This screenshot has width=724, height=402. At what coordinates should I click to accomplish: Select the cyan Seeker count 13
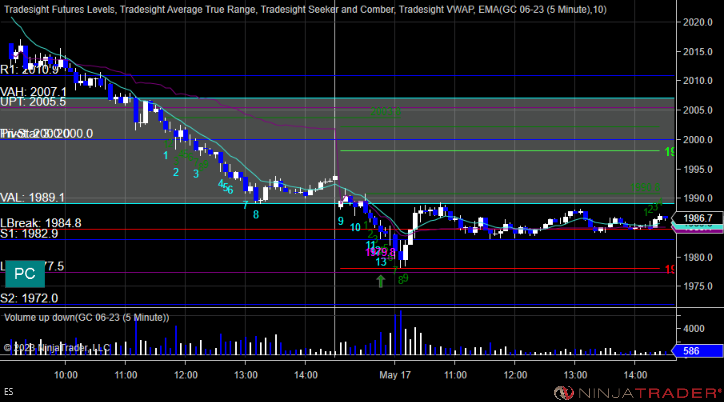click(381, 262)
